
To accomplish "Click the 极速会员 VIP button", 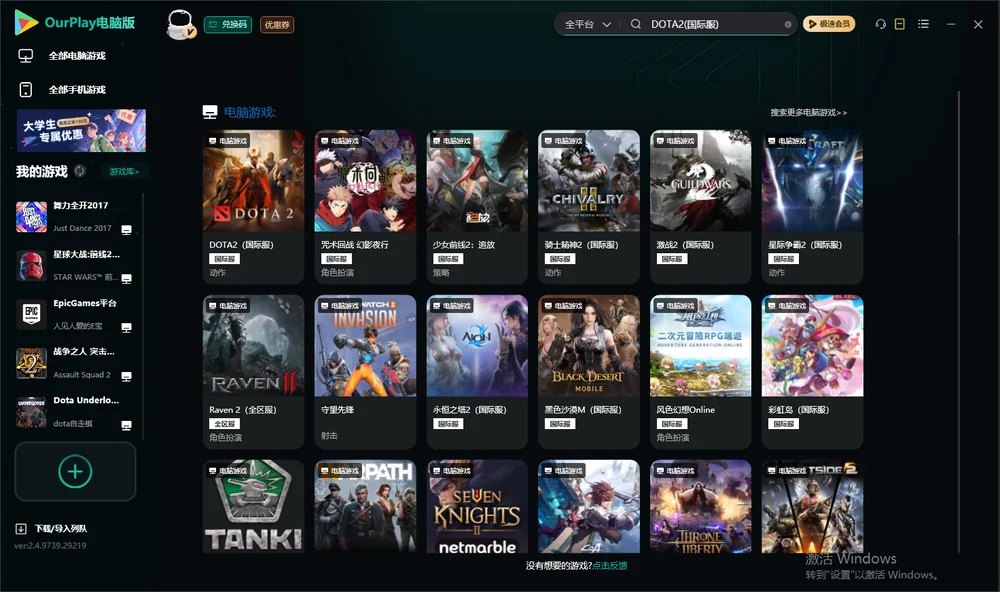I will pos(828,24).
